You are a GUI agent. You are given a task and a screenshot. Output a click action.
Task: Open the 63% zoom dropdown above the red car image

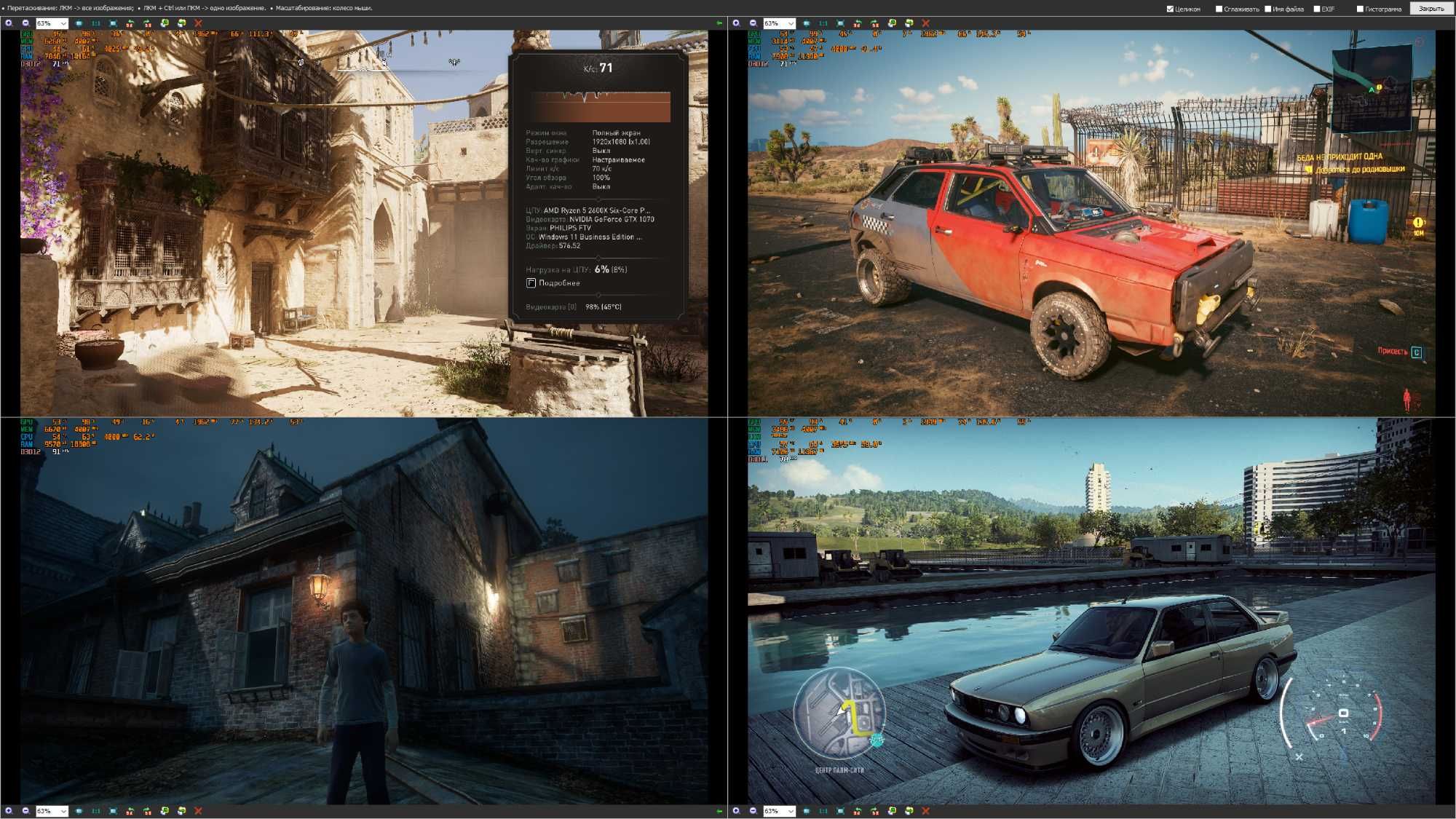[780, 23]
